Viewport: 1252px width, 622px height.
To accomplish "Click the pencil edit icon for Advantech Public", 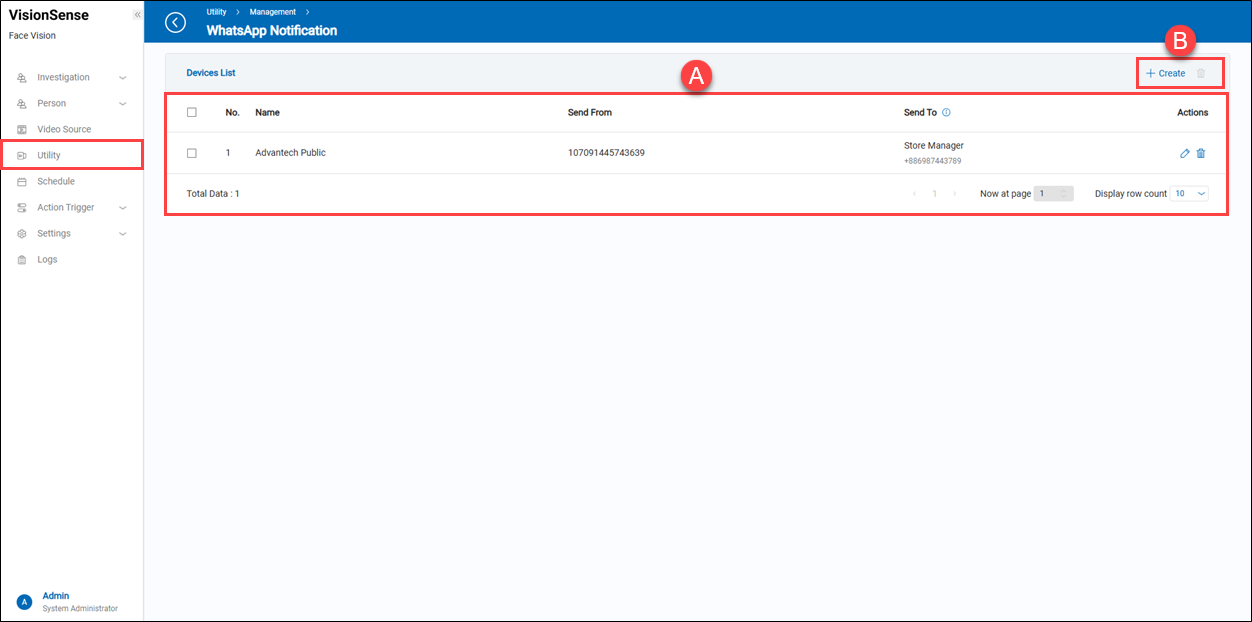I will (1185, 153).
